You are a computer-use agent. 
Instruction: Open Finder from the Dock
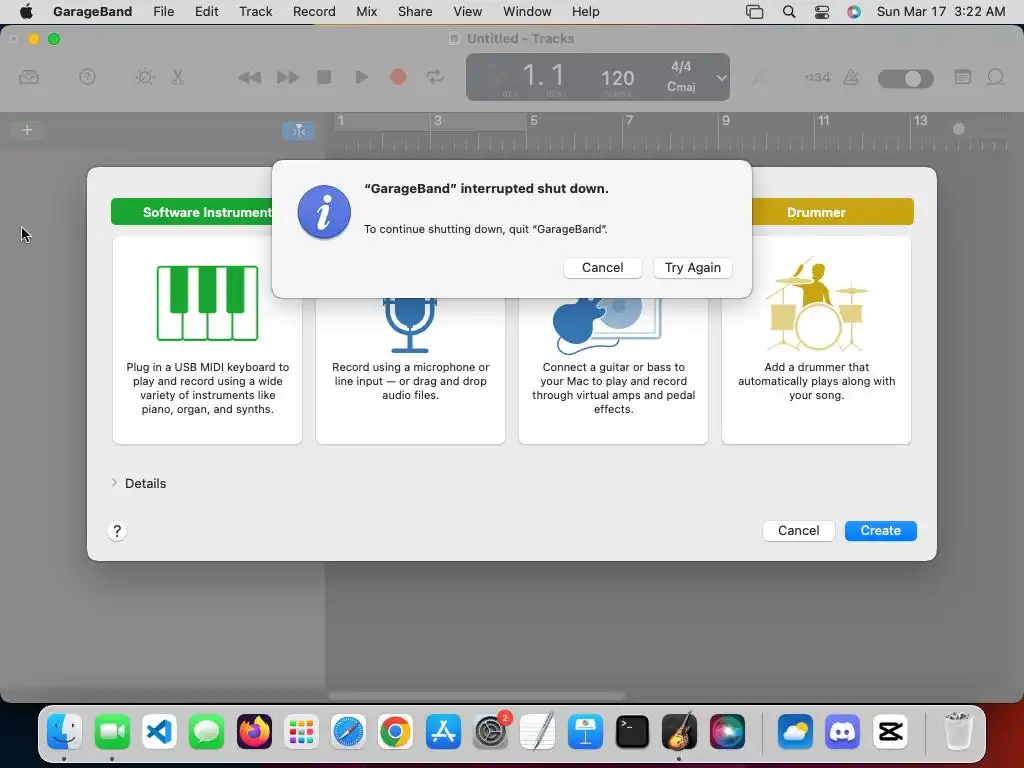coord(64,731)
